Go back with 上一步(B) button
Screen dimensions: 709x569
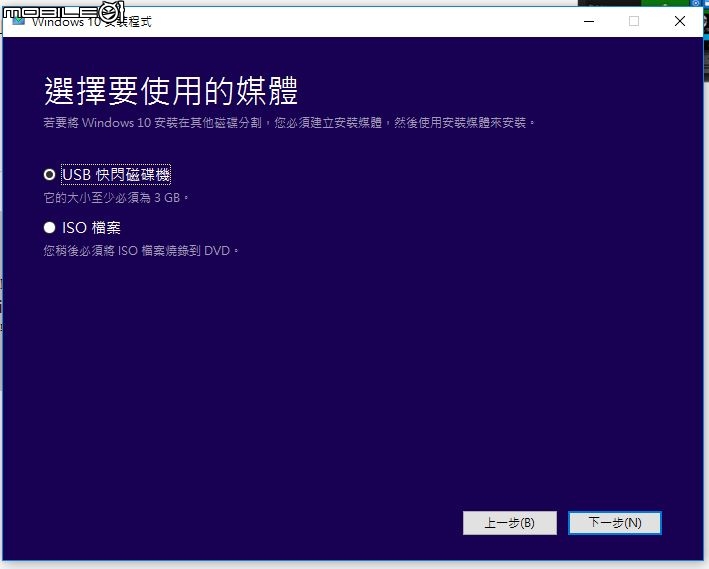[510, 523]
